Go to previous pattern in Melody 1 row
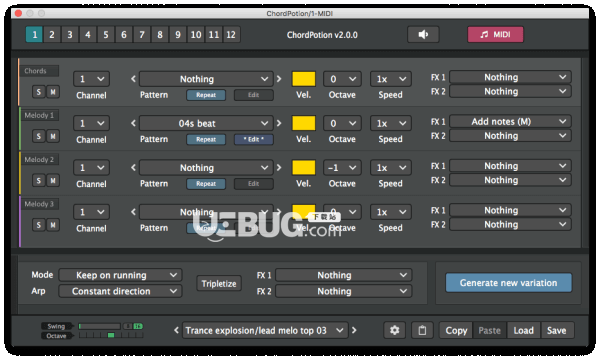The width and height of the screenshot is (600, 360). 133,123
